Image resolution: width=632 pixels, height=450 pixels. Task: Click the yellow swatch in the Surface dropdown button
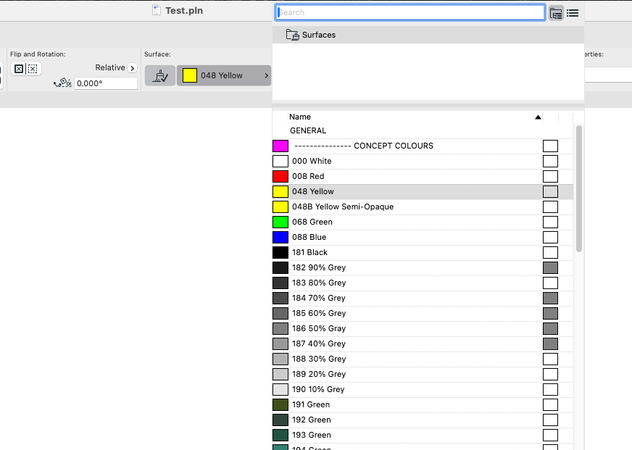coord(189,75)
